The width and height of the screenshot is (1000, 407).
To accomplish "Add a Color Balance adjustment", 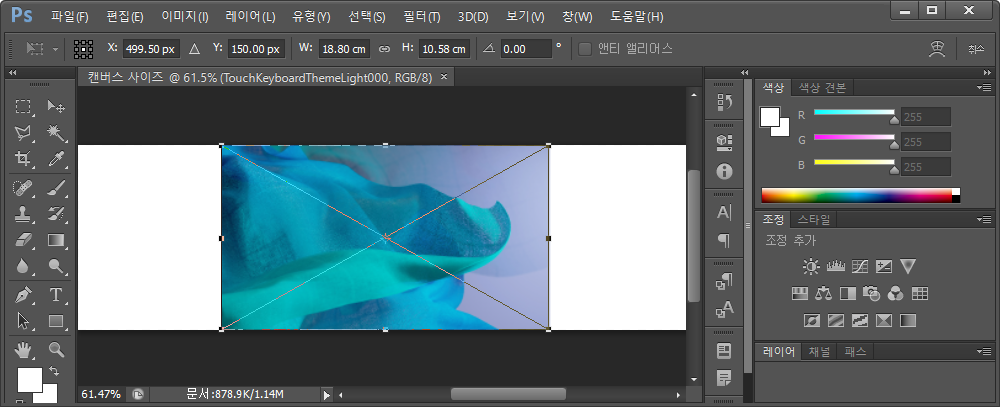I will coord(824,293).
